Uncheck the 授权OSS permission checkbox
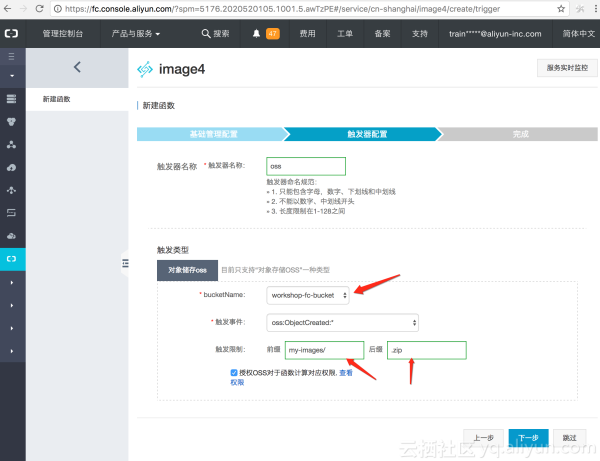600x461 pixels. 234,372
